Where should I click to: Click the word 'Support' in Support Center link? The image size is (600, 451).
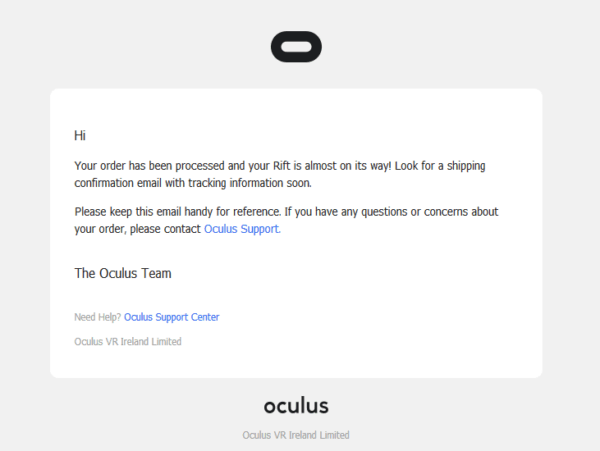(171, 317)
